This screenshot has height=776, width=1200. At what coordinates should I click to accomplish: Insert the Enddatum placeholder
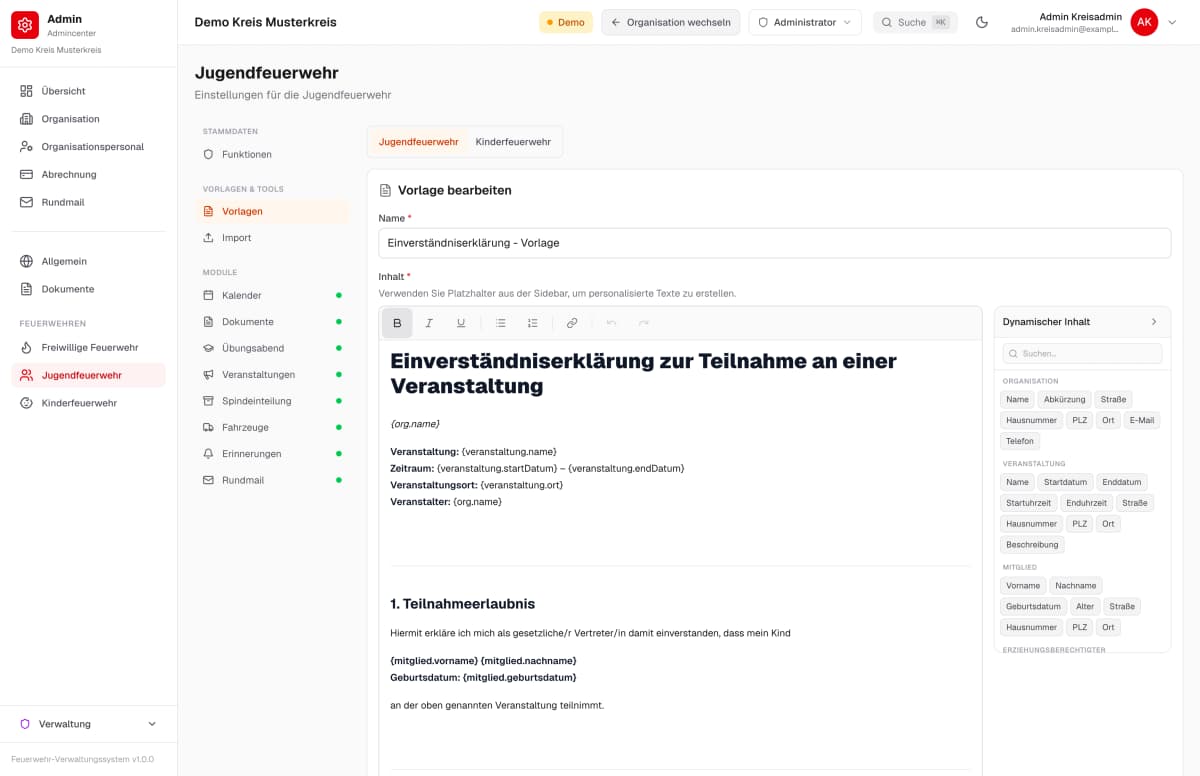point(1122,482)
